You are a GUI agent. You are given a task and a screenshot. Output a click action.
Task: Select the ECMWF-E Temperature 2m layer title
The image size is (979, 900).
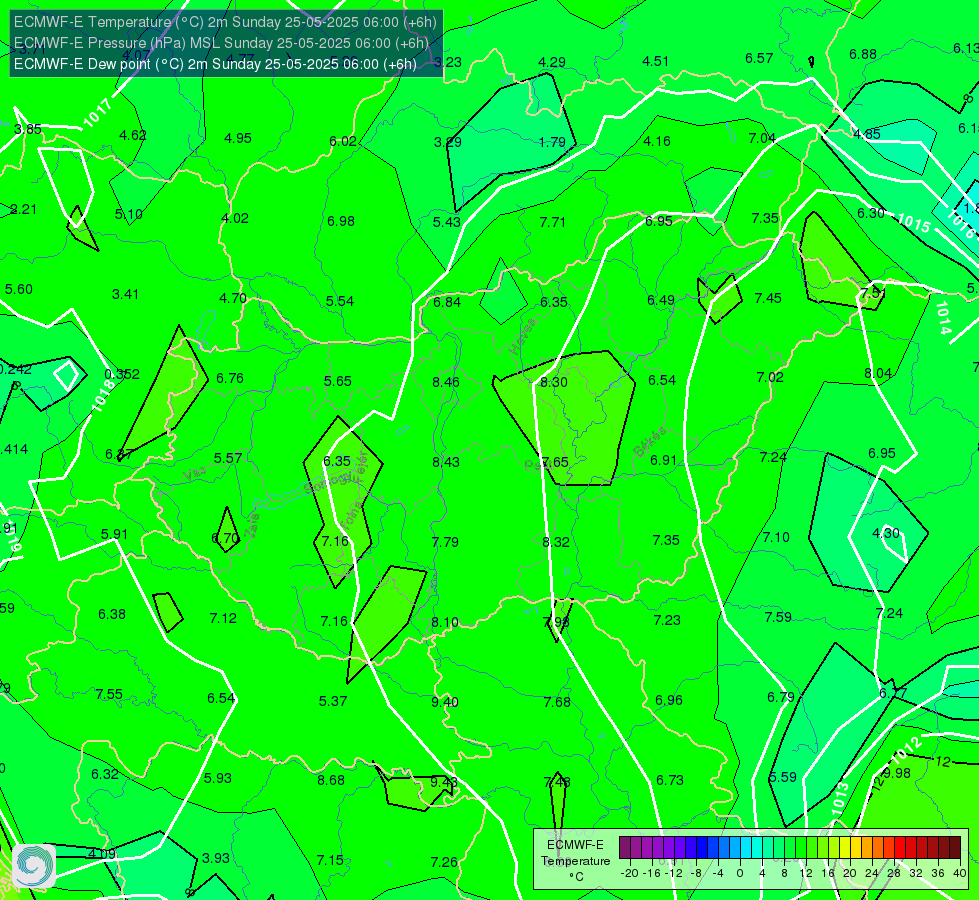click(225, 22)
